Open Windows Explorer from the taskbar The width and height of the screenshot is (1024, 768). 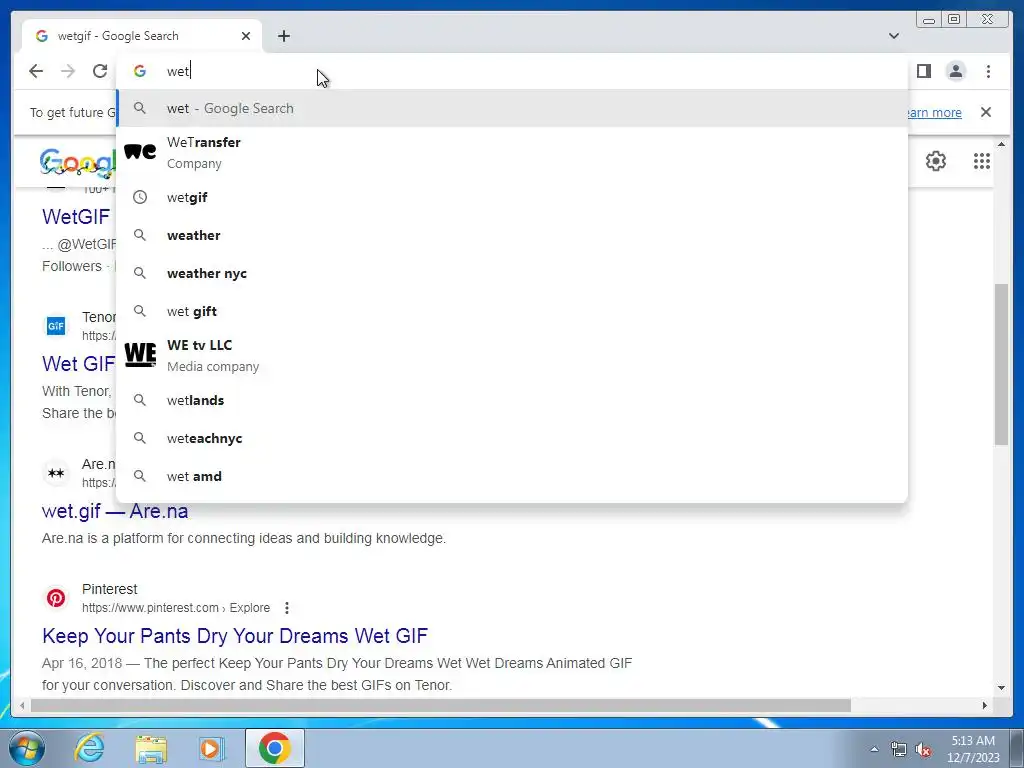151,748
